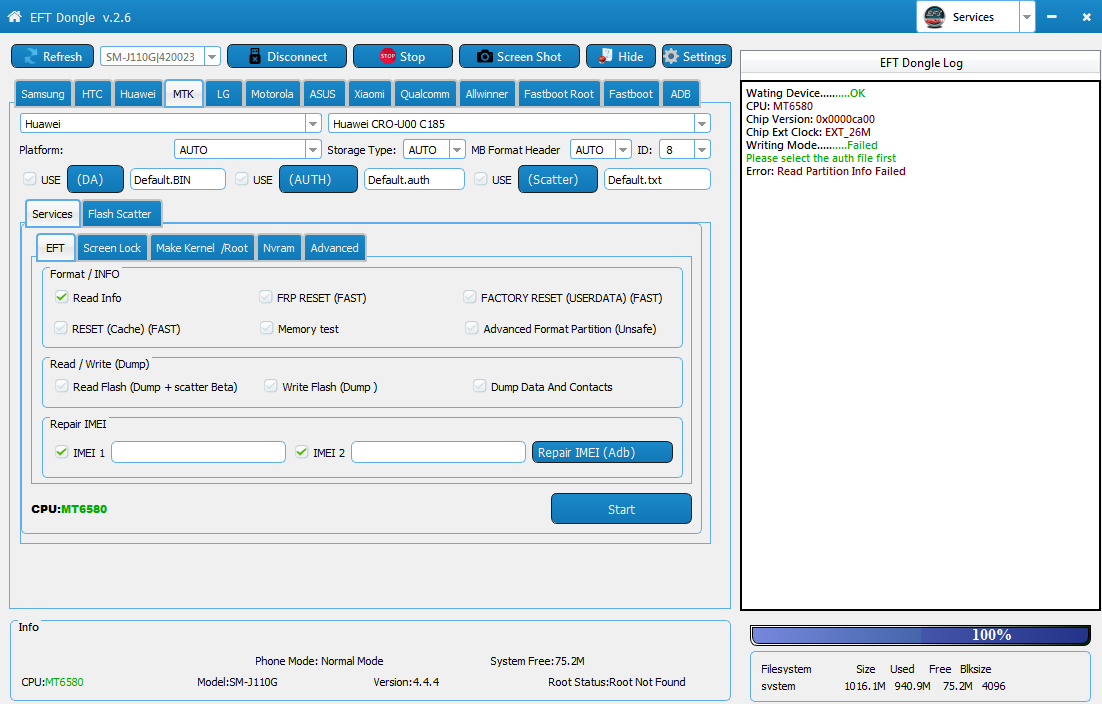Click the camera icon on Screen Shot

pyautogui.click(x=485, y=57)
